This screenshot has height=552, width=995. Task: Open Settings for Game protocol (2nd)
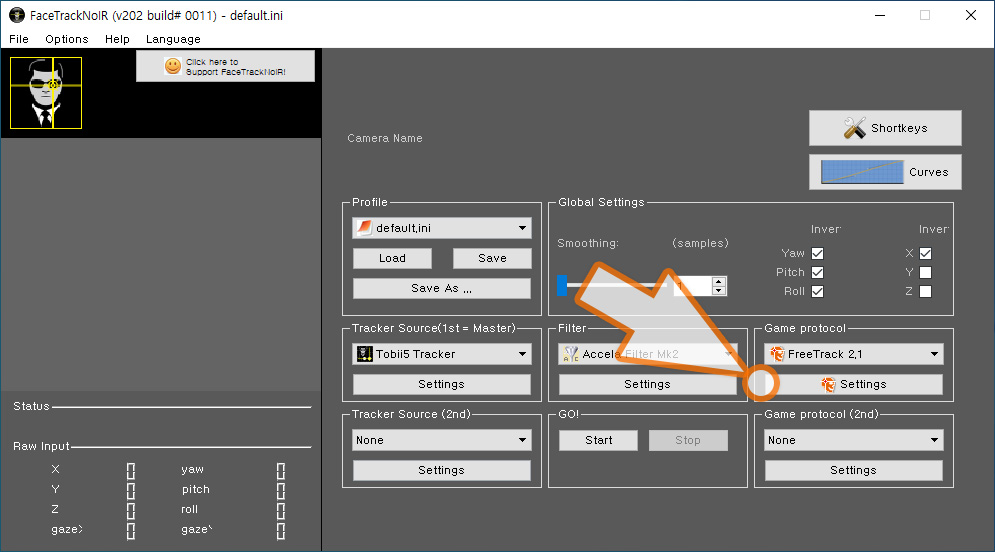[x=853, y=470]
